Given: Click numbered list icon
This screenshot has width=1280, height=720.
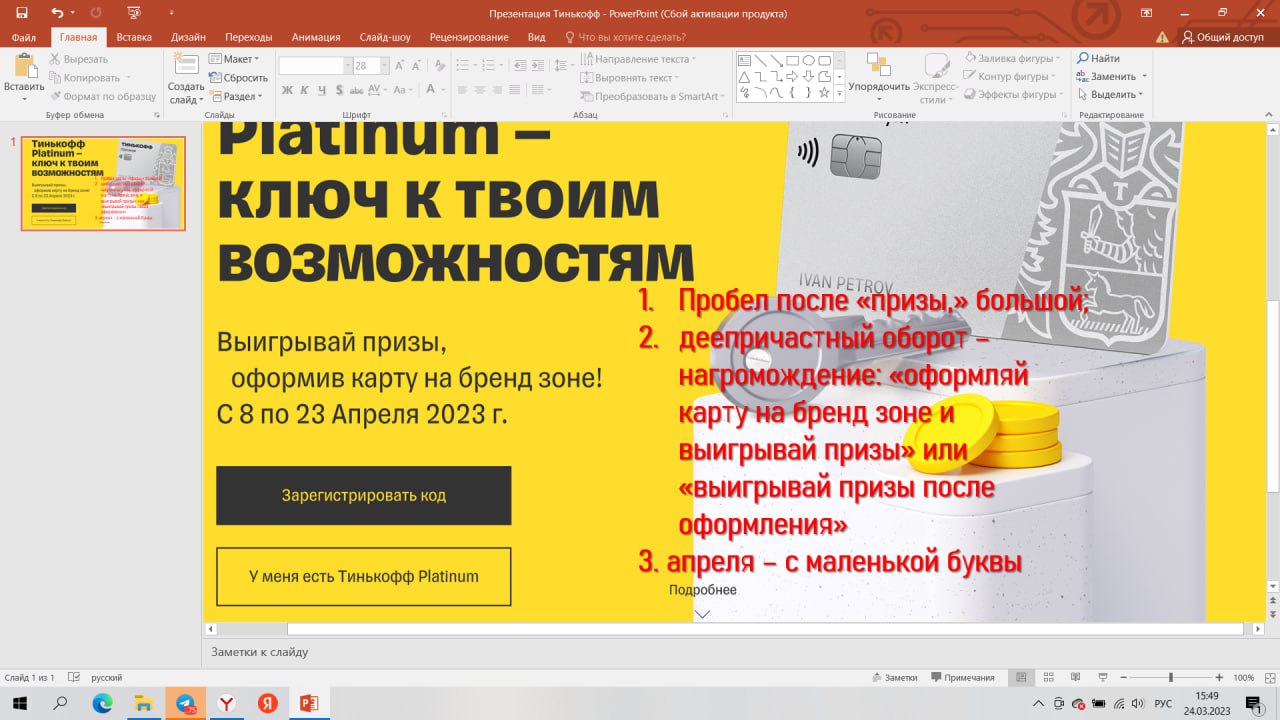Looking at the screenshot, I should [x=488, y=65].
